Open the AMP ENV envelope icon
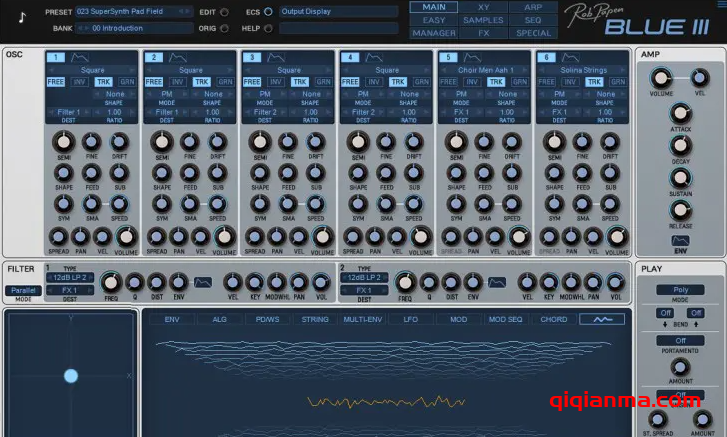Viewport: 727px width, 437px height. [680, 240]
